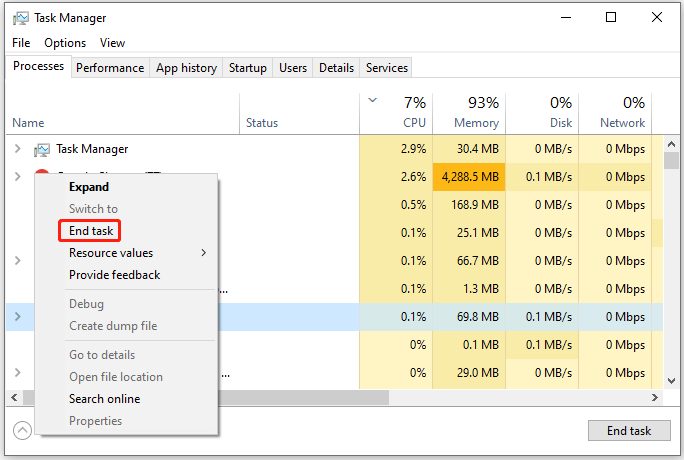Switch to the Users tab
The image size is (684, 460).
(x=293, y=68)
